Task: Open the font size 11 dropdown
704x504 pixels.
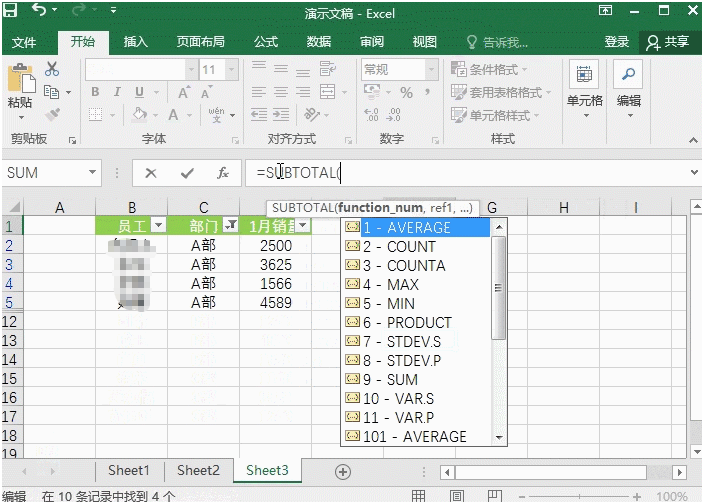Action: [x=232, y=70]
